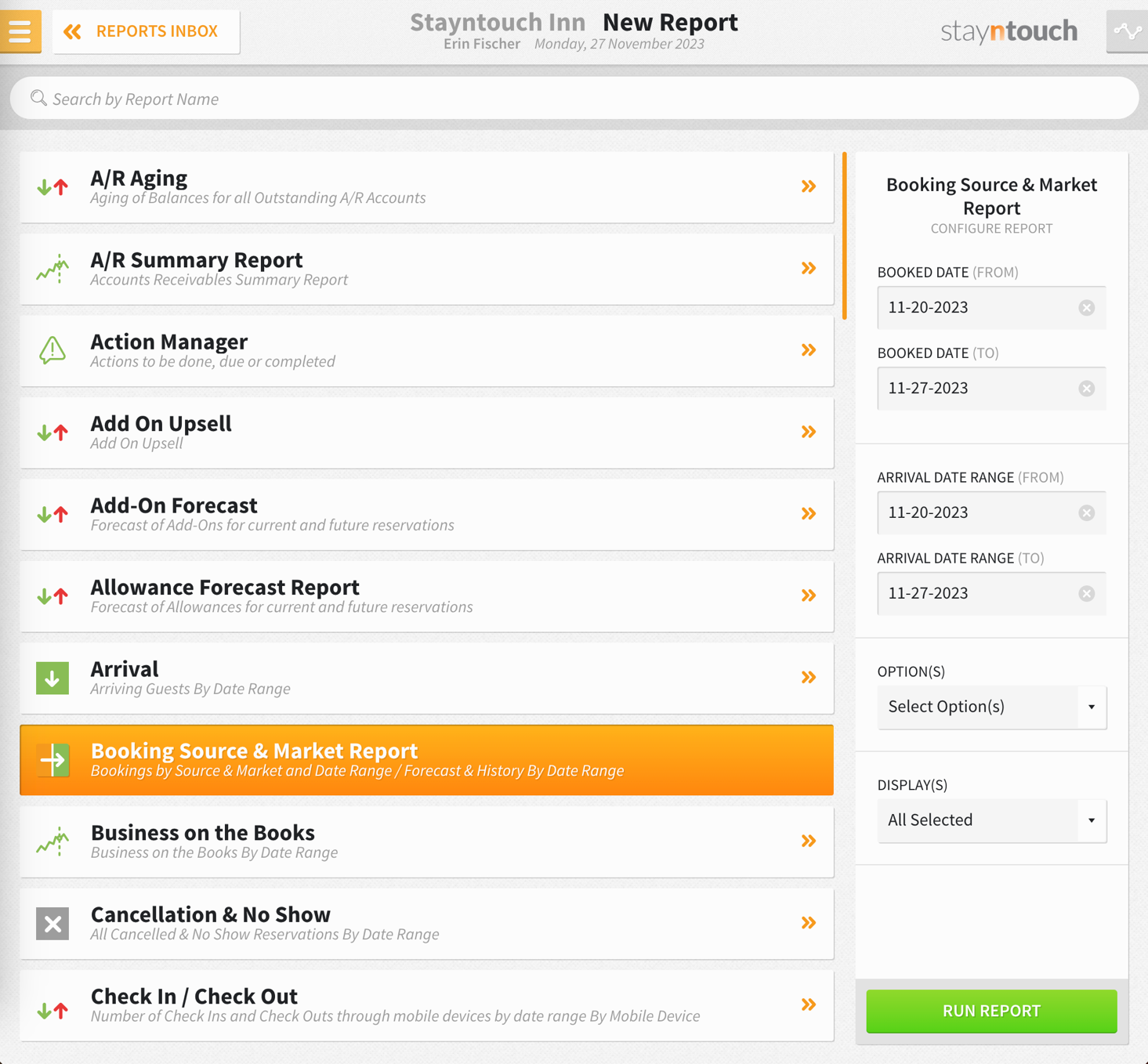Viewport: 1148px width, 1064px height.
Task: Select the A/R Aging report
Action: [x=427, y=187]
